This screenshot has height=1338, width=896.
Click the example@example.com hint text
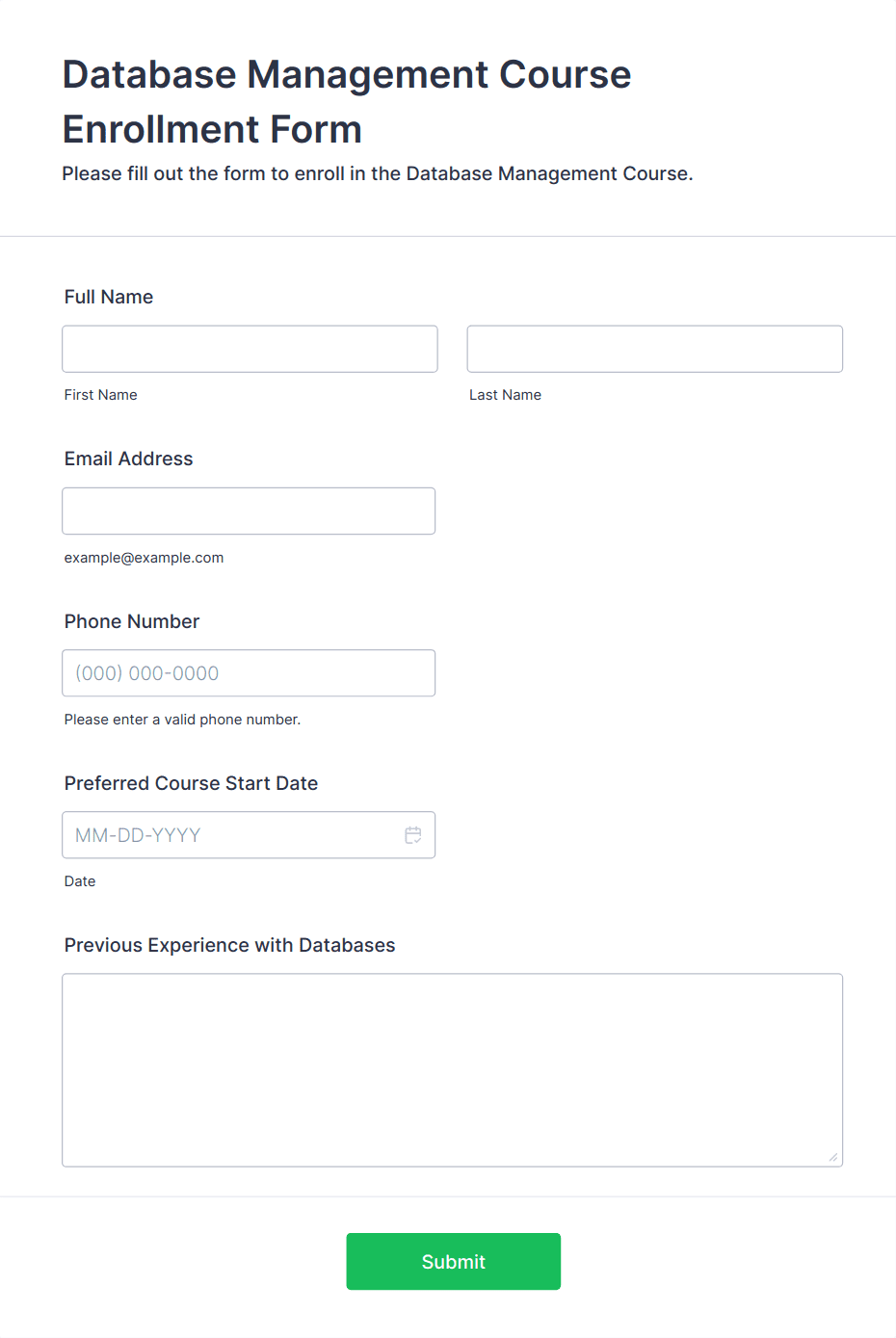[145, 558]
